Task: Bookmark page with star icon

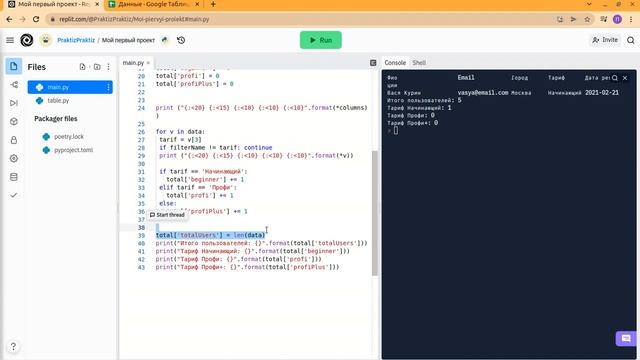Action: (x=587, y=19)
